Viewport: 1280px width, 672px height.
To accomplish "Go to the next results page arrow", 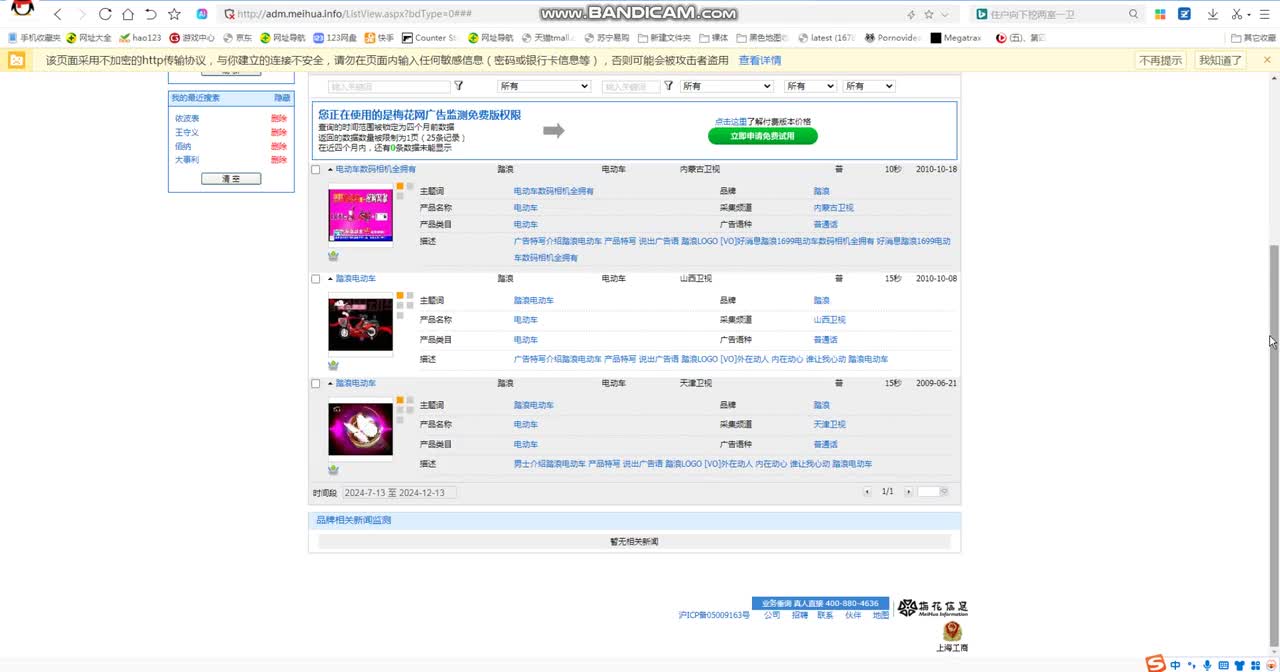I will coord(908,492).
